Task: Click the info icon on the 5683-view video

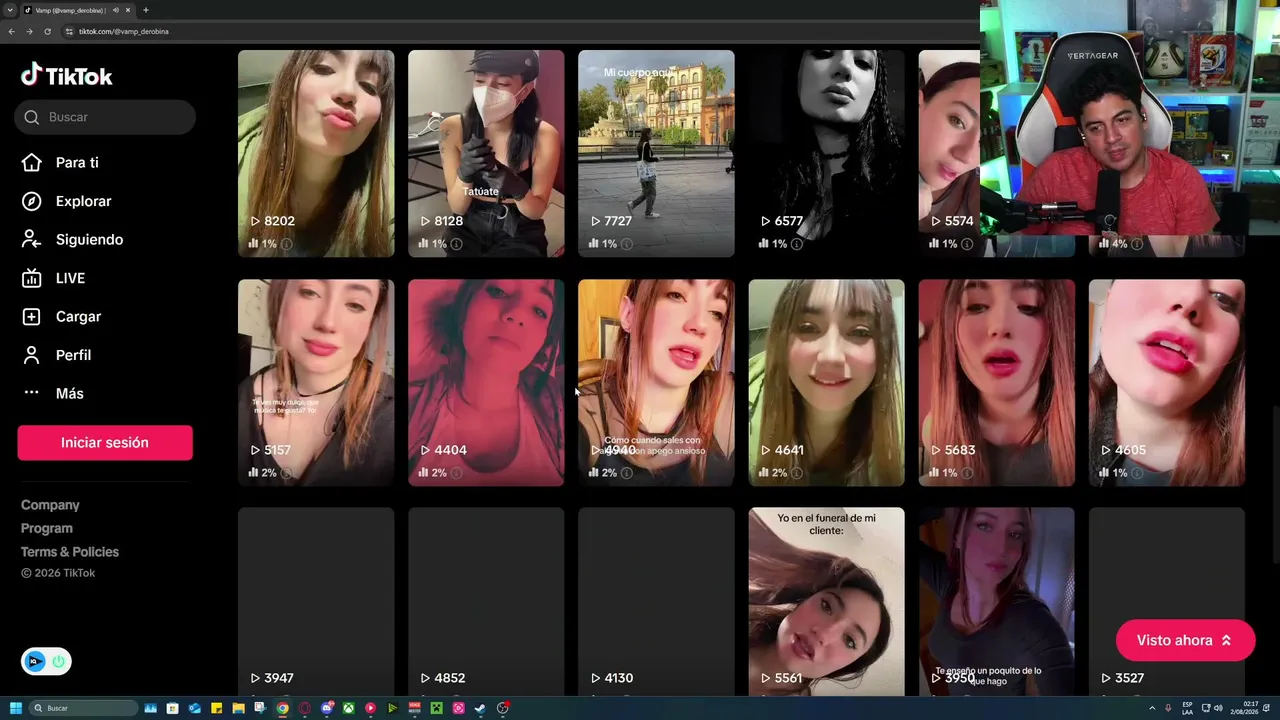Action: 967,473
